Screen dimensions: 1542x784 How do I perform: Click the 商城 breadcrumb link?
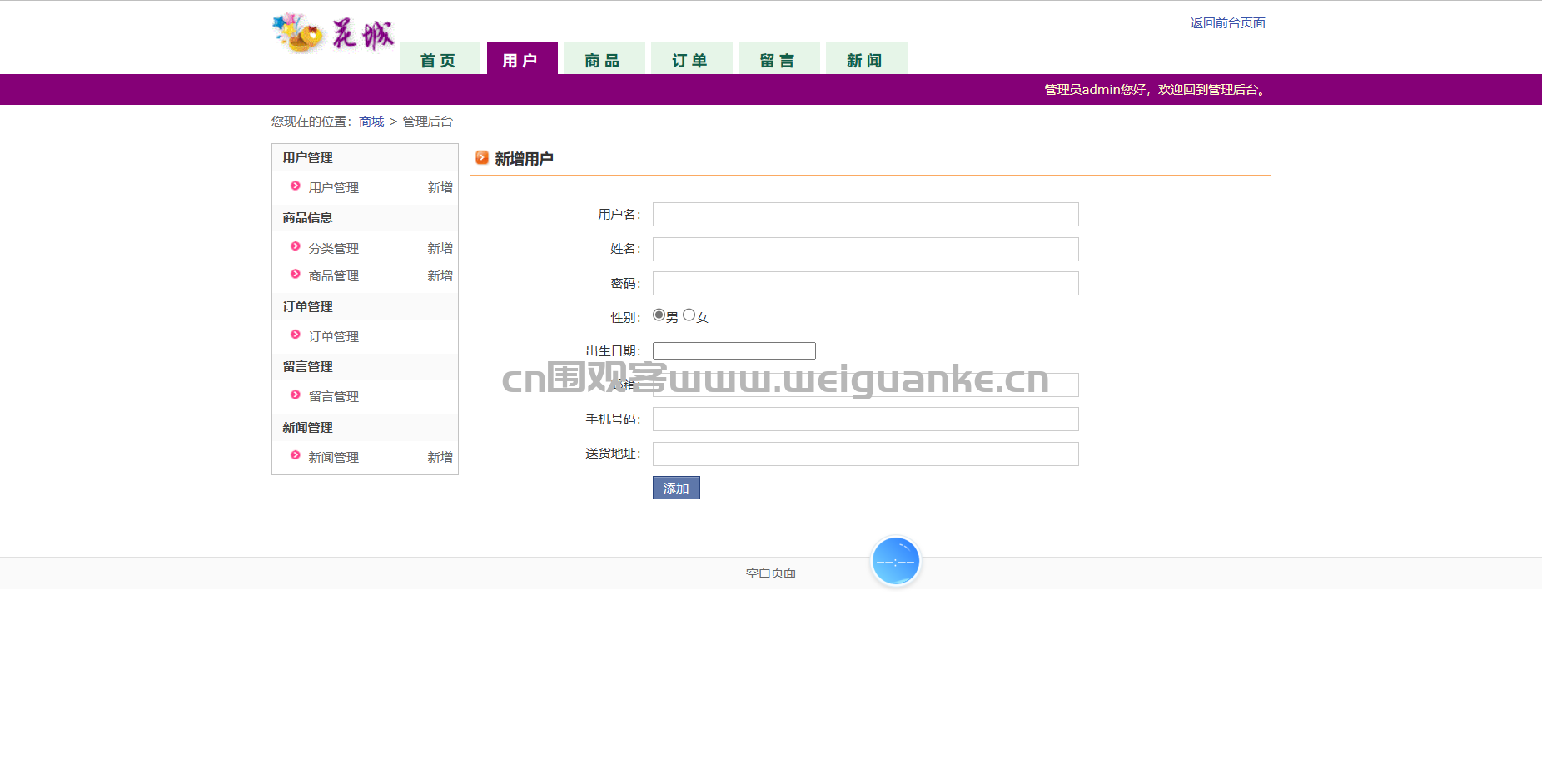tap(371, 122)
